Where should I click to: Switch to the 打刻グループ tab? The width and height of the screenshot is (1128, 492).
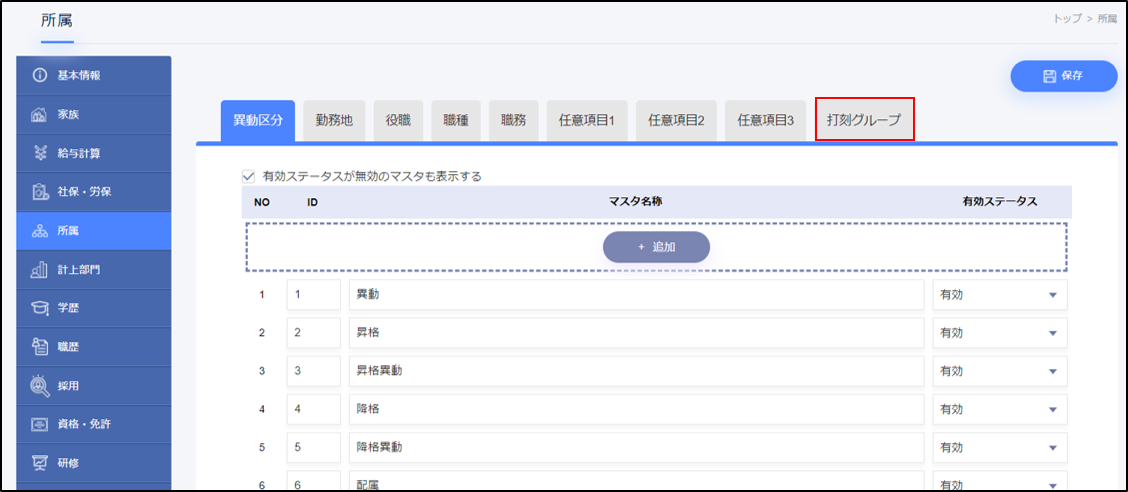point(864,120)
